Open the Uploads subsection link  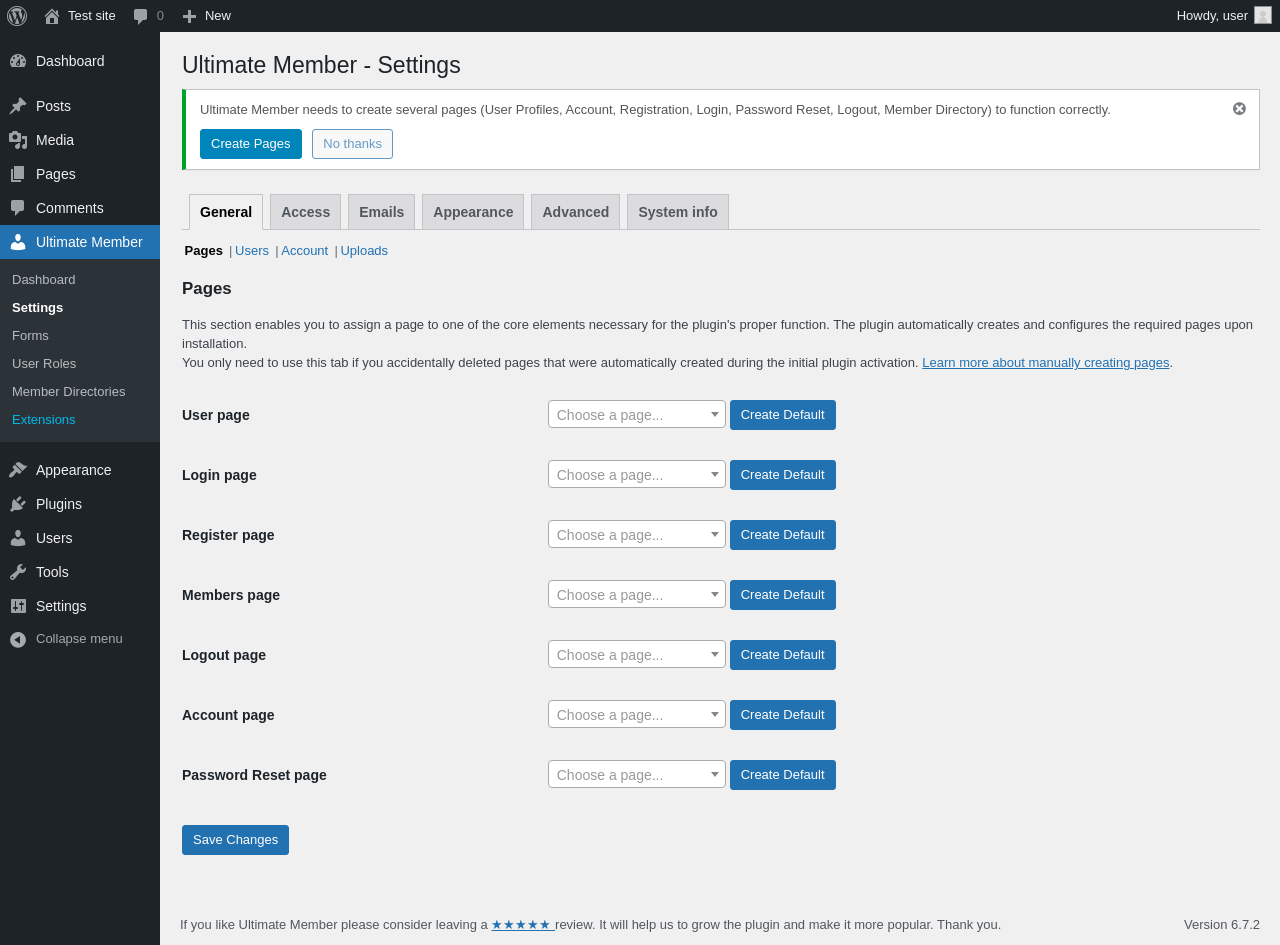coord(364,251)
